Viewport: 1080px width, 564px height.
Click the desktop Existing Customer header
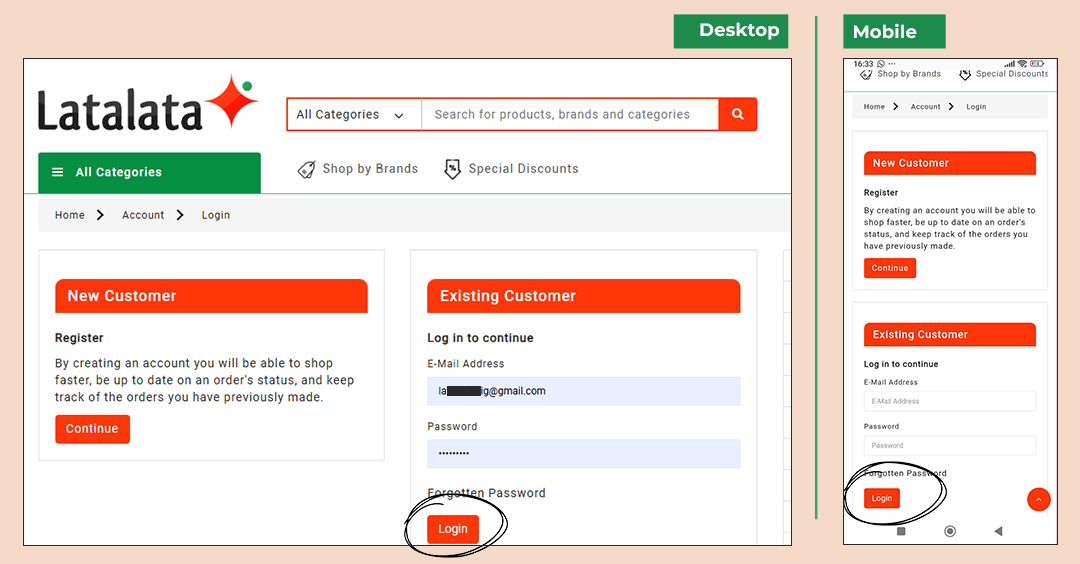(583, 296)
